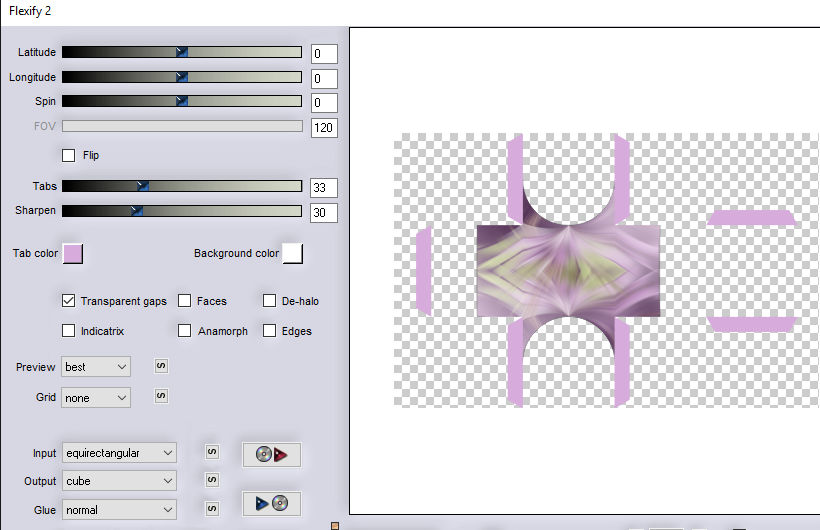820x530 pixels.
Task: Click the randomize button beside Preview dropdown
Action: [x=161, y=366]
